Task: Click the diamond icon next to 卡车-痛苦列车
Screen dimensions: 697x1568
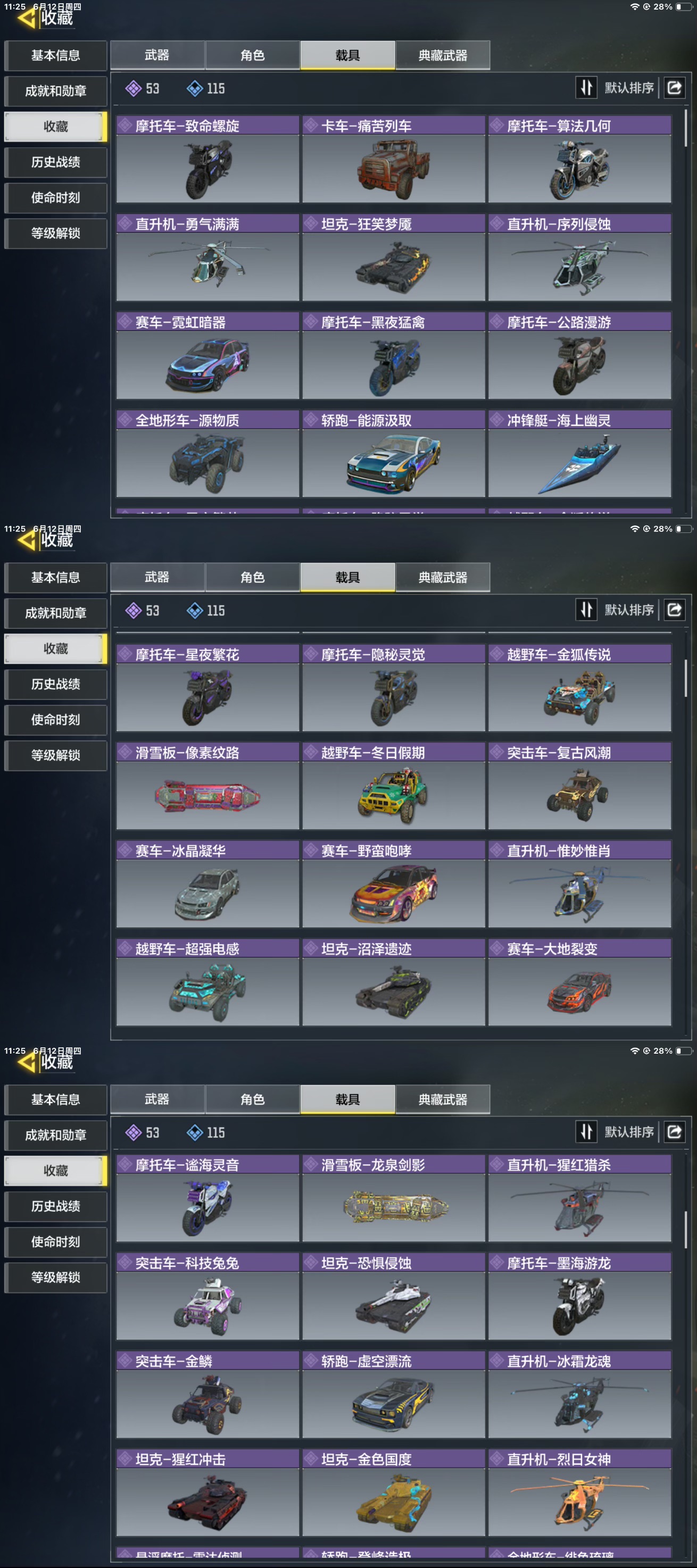Action: 312,126
